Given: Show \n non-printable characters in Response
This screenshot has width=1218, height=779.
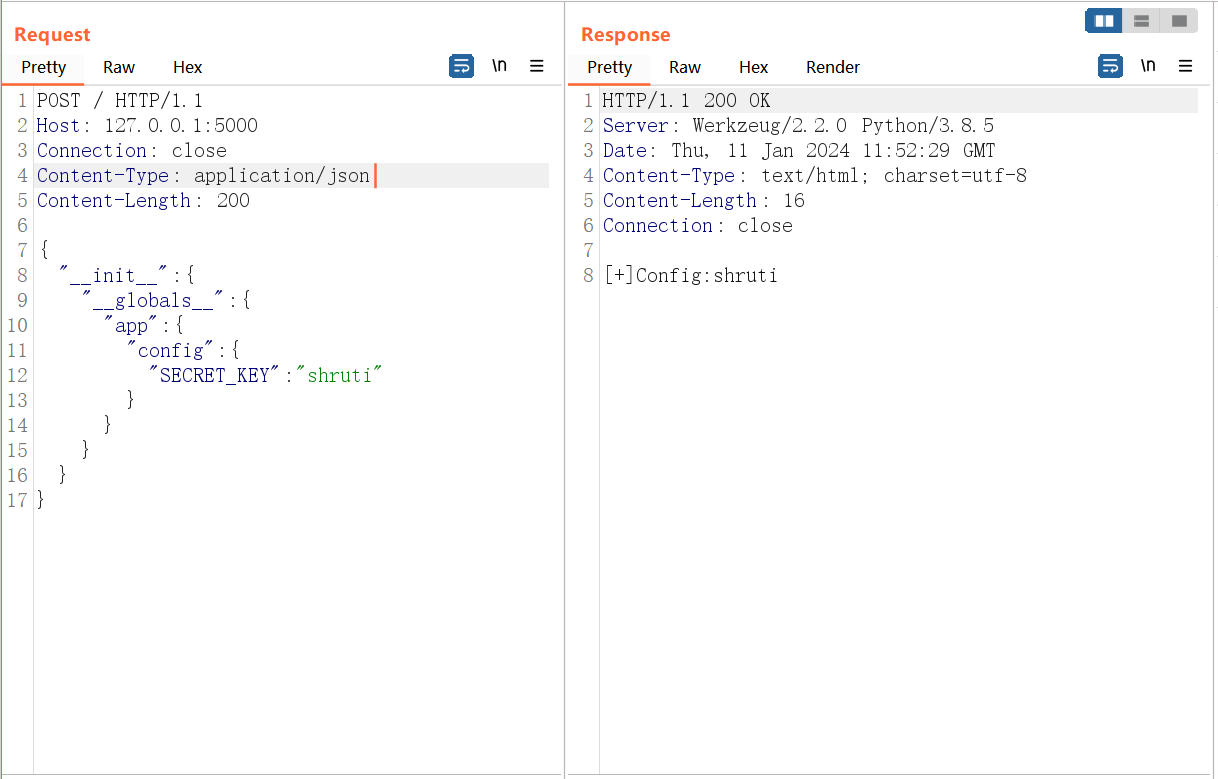Looking at the screenshot, I should [1148, 66].
